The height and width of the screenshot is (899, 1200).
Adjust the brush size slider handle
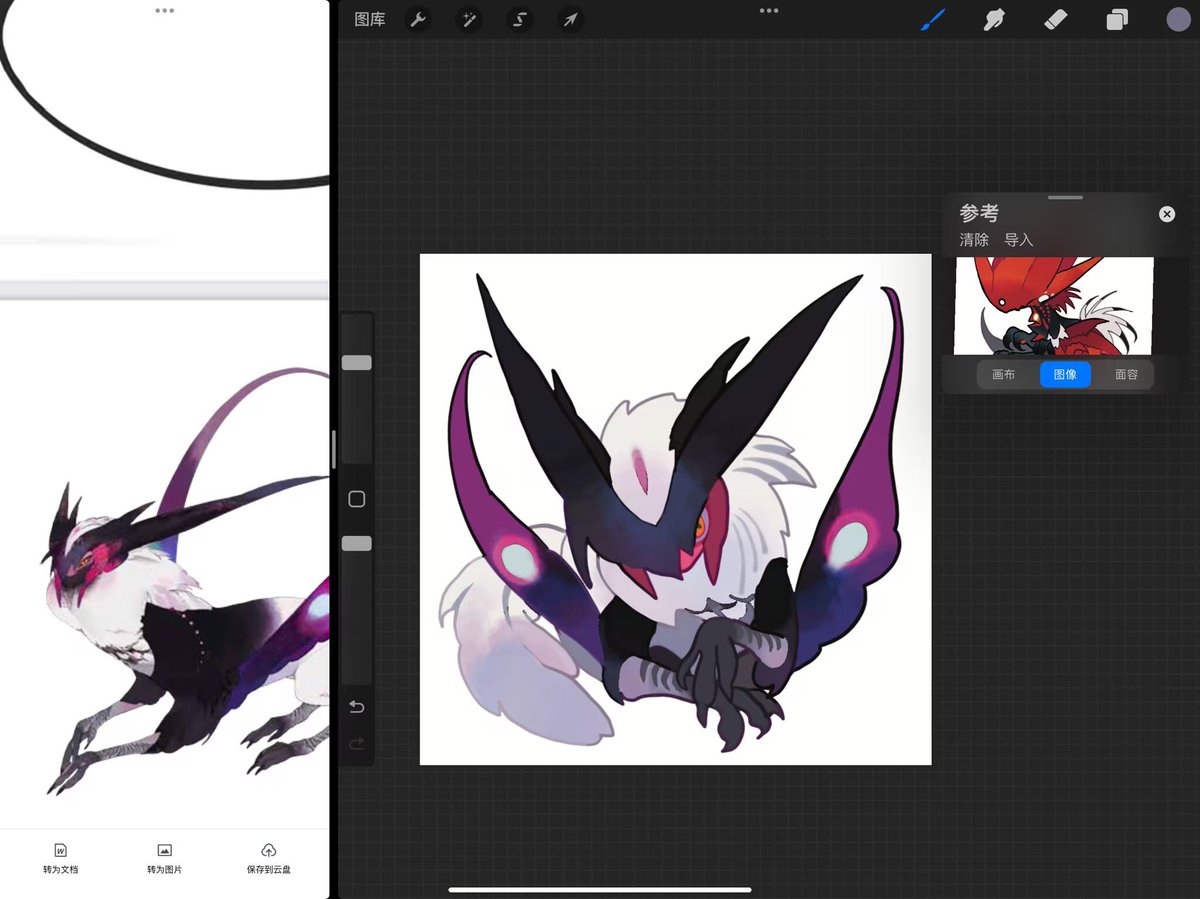click(x=357, y=363)
